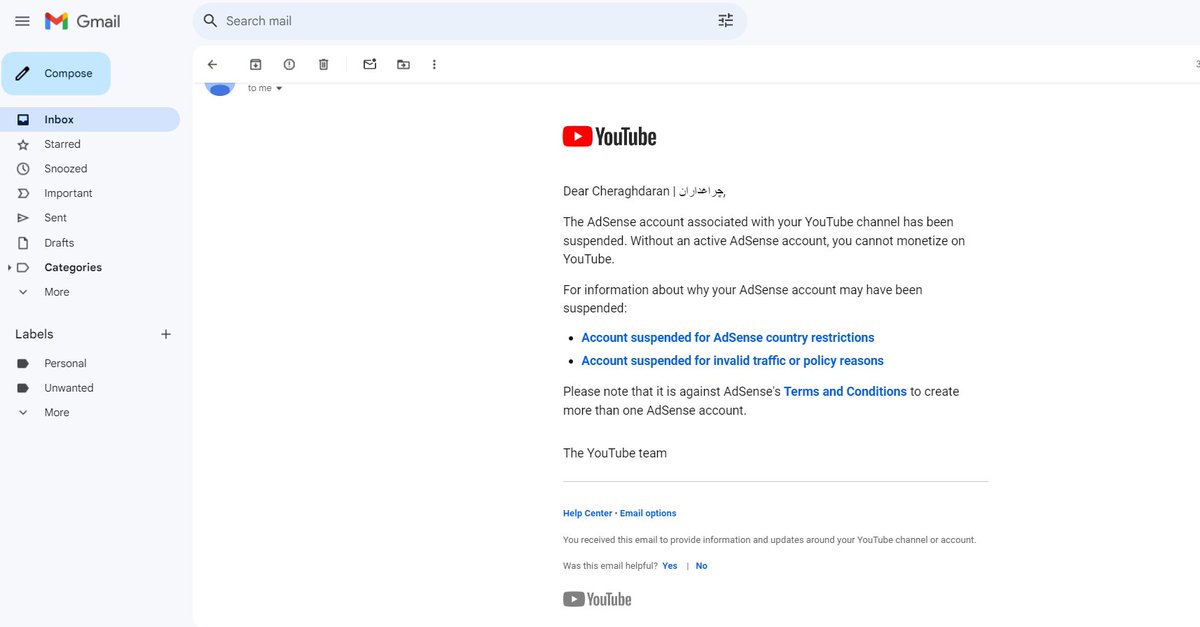Click the 'Dear Cheraghdaran' greeting line
The height and width of the screenshot is (627, 1200).
click(645, 192)
